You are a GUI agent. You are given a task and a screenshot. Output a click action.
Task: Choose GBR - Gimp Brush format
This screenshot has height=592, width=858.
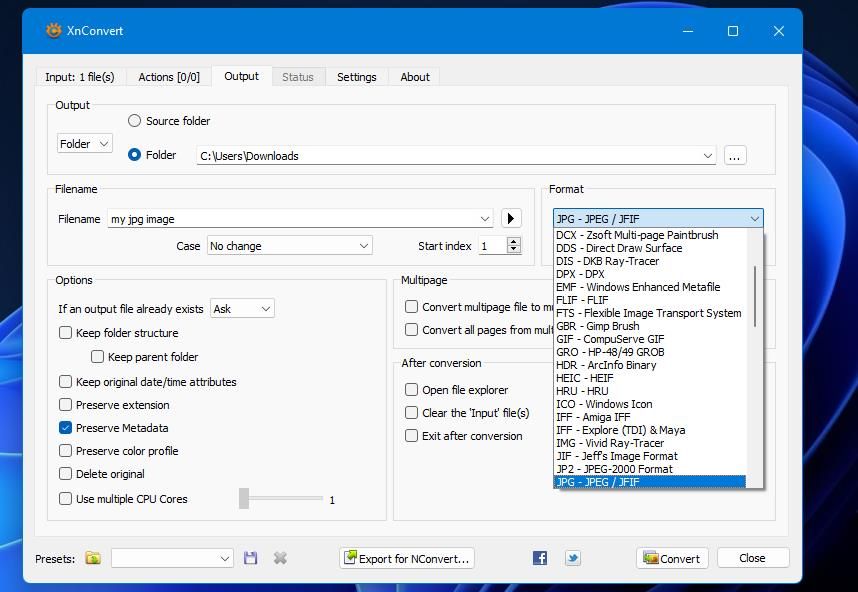tap(651, 326)
